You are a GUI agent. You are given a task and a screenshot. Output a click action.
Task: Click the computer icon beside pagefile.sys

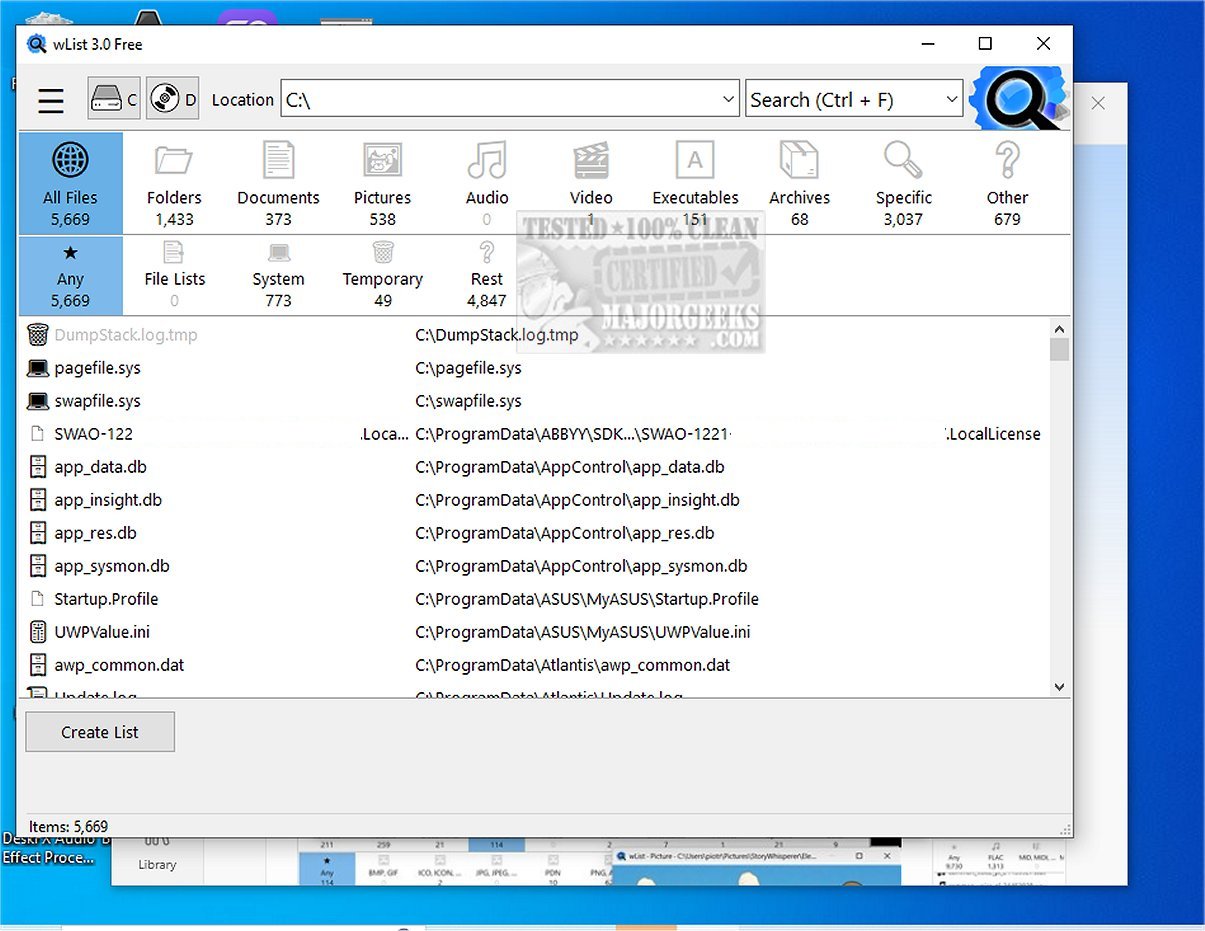(x=38, y=368)
